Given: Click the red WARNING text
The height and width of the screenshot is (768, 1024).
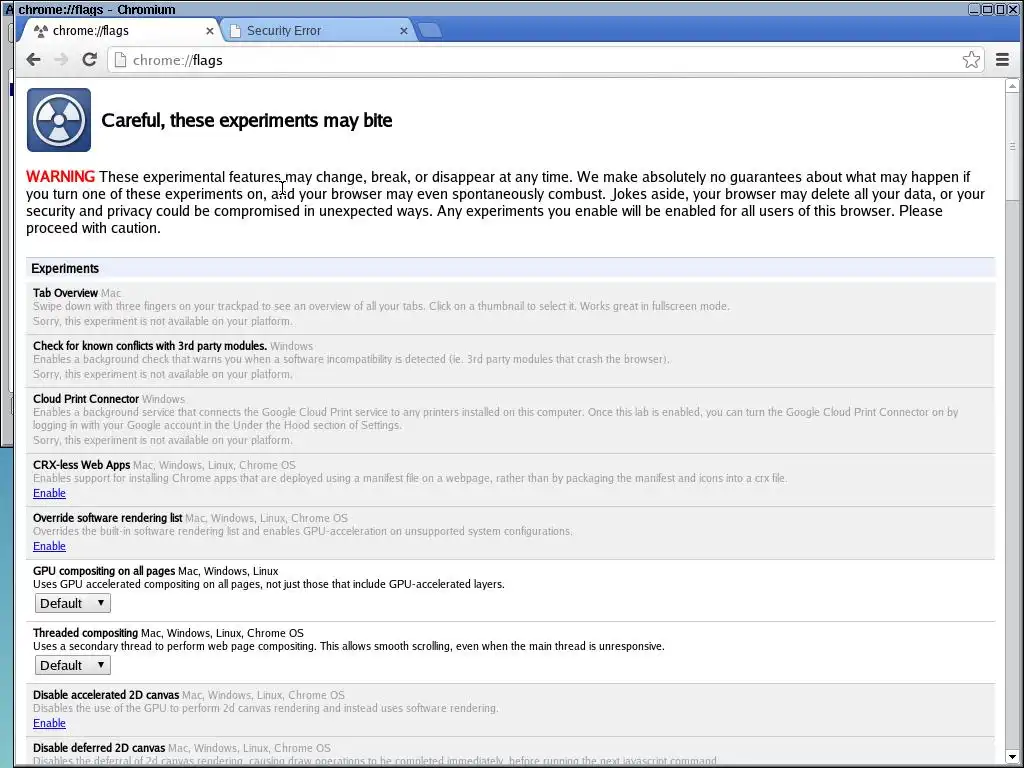Looking at the screenshot, I should 60,177.
